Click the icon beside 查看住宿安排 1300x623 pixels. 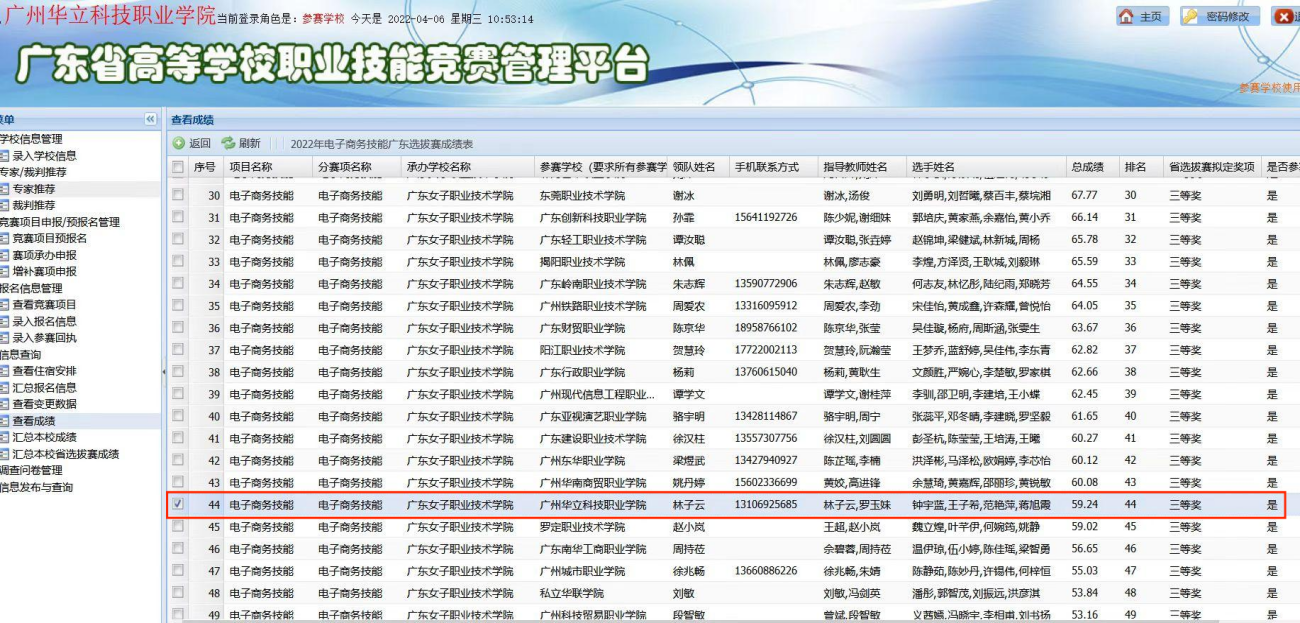(x=4, y=371)
